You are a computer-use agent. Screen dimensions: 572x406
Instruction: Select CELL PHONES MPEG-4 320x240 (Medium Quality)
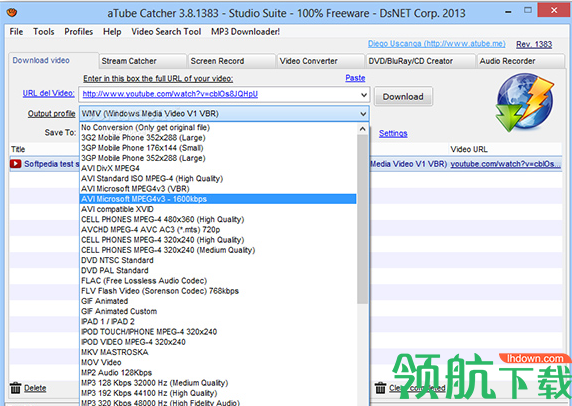point(218,250)
